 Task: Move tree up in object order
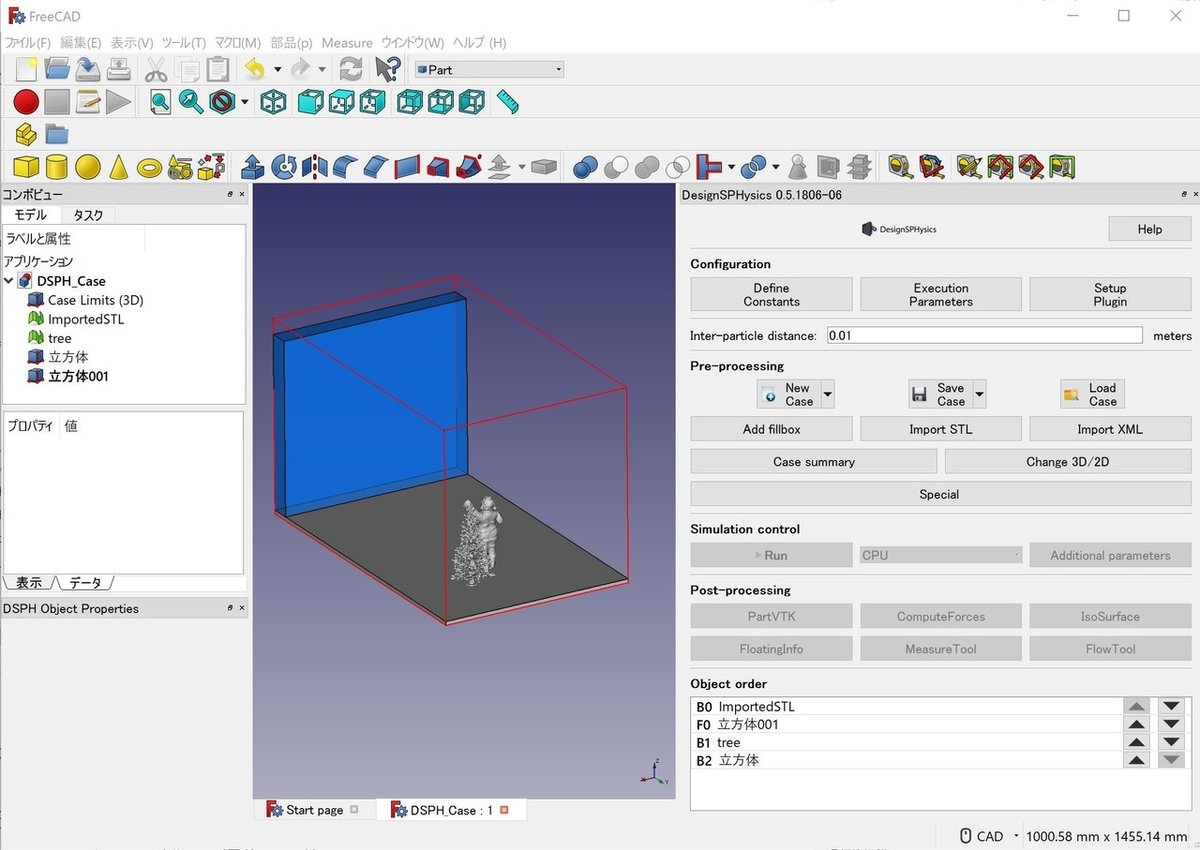click(x=1136, y=742)
